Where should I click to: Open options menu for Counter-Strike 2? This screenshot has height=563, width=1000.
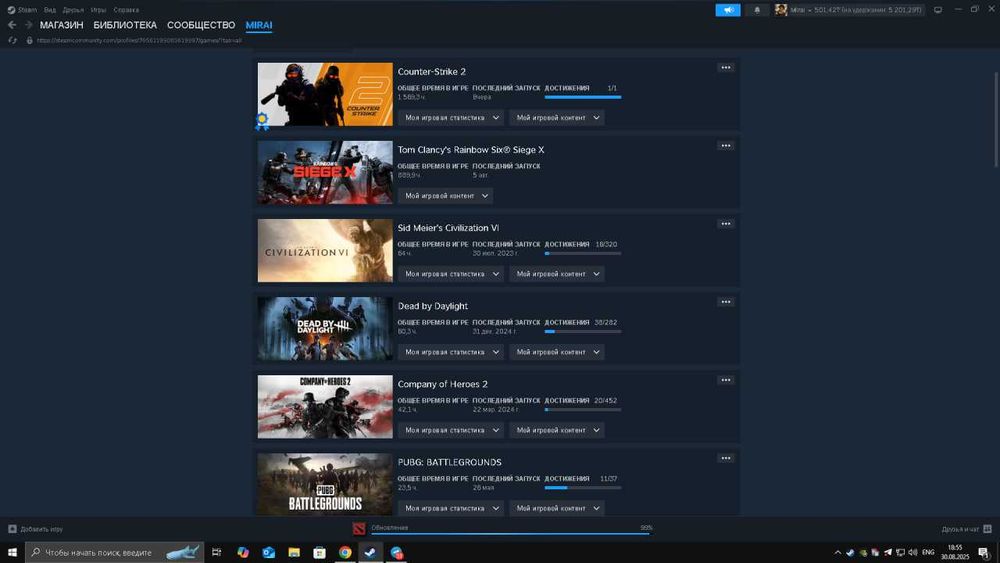click(726, 68)
